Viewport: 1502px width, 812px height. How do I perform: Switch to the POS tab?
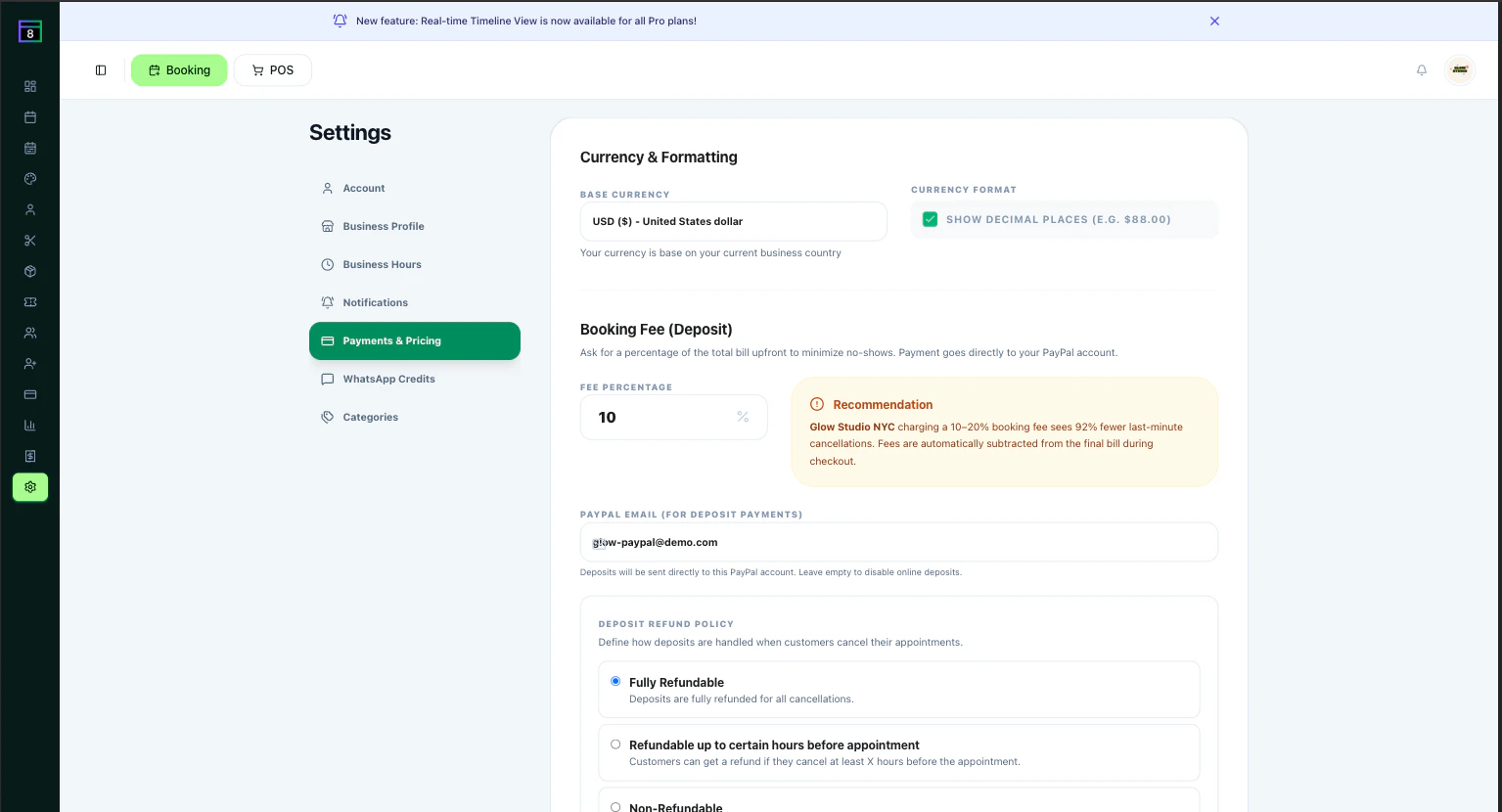[x=273, y=70]
